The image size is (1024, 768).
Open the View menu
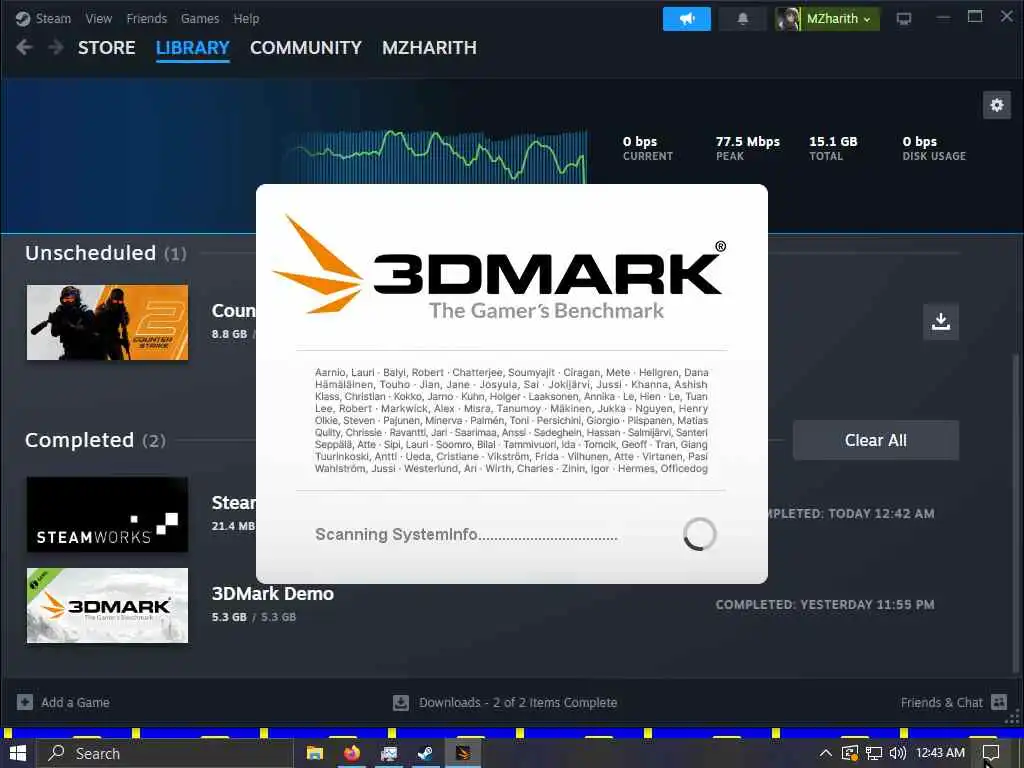[x=99, y=18]
